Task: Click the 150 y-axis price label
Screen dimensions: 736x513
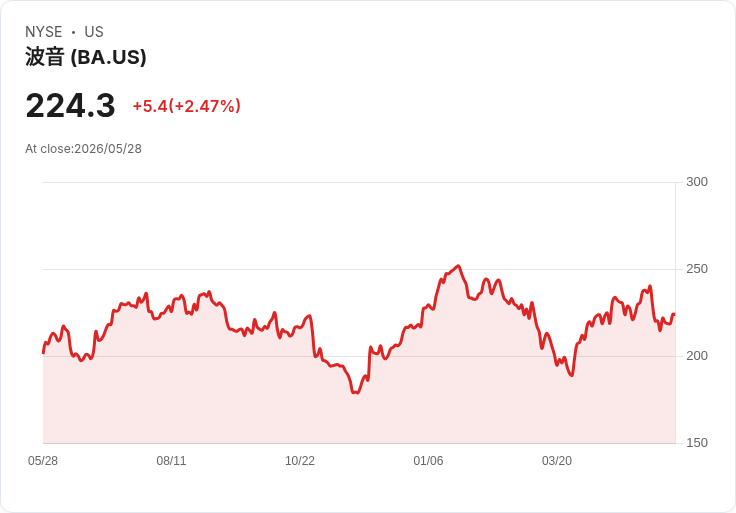Action: pyautogui.click(x=697, y=443)
